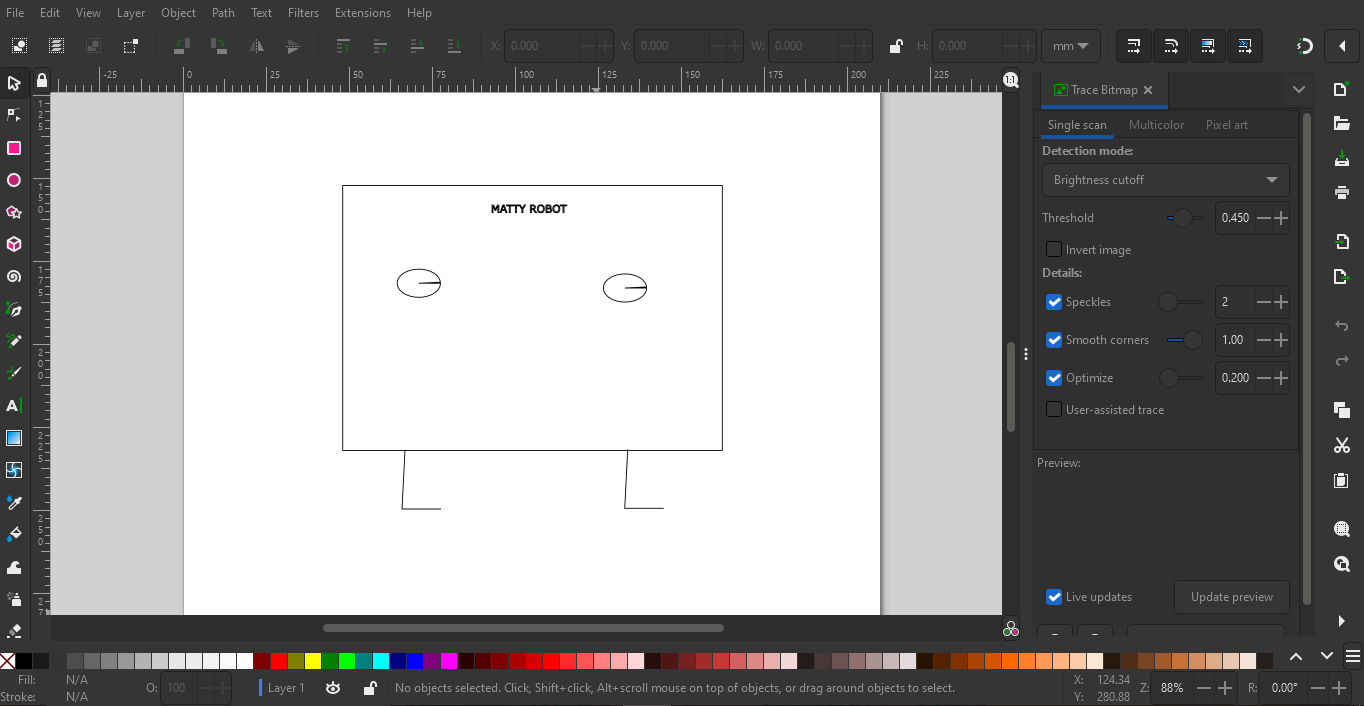
Task: Click the Cut scissors icon
Action: [1342, 445]
